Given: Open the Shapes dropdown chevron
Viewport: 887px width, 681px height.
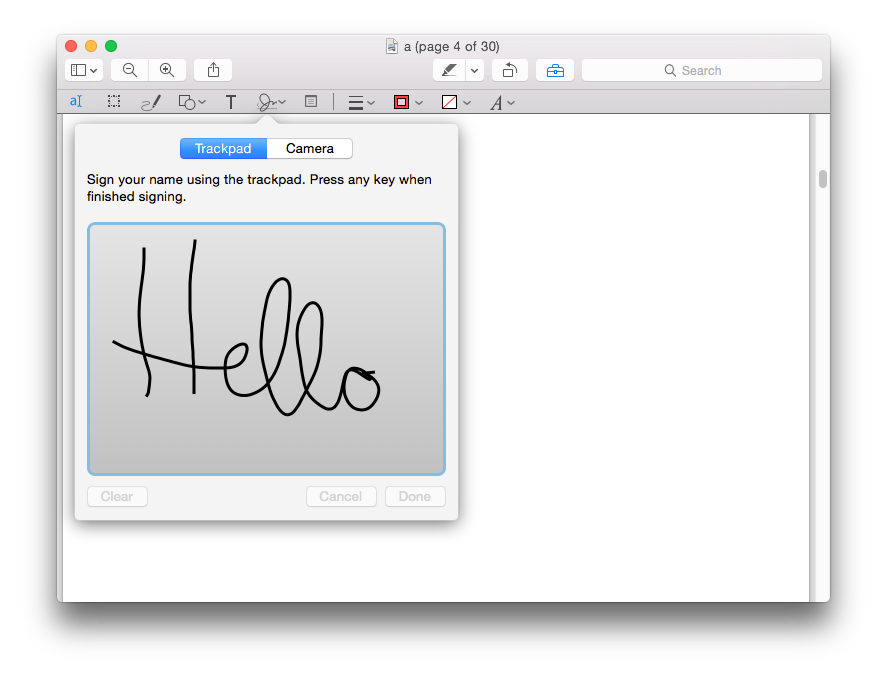Looking at the screenshot, I should [202, 102].
